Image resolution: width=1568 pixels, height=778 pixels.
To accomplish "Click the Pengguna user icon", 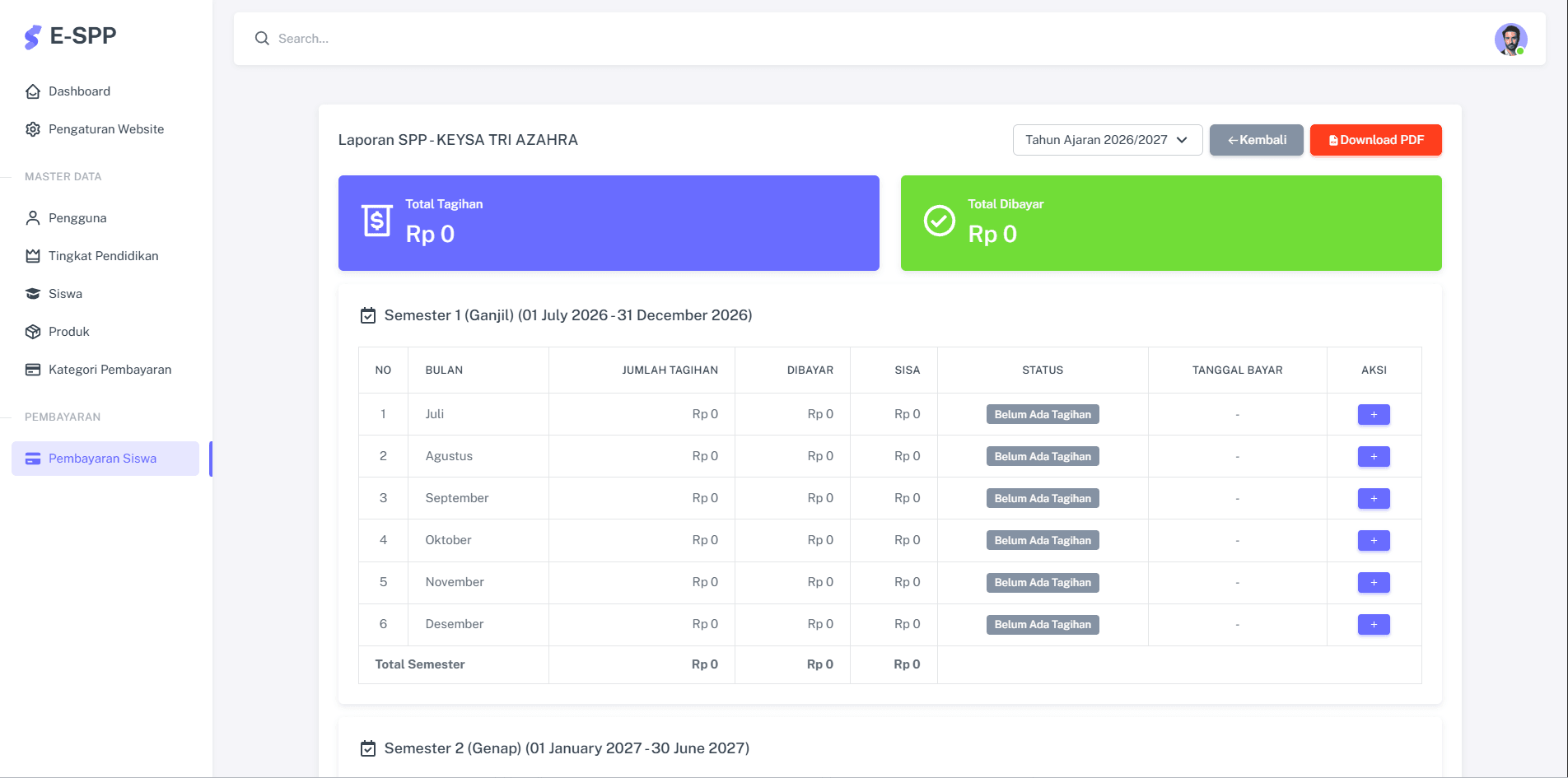I will 33,218.
